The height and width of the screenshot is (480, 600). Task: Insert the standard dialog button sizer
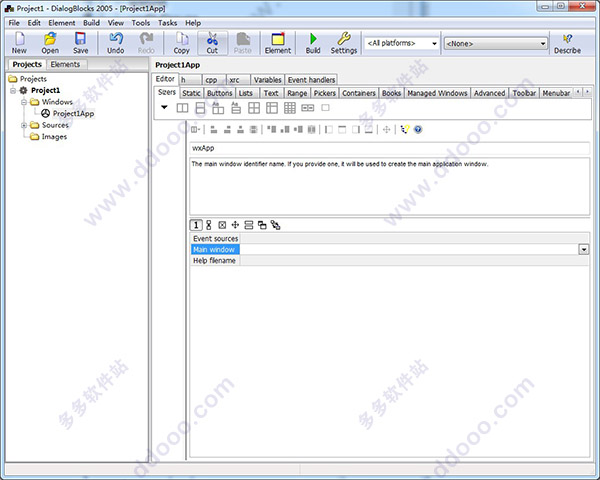(308, 108)
